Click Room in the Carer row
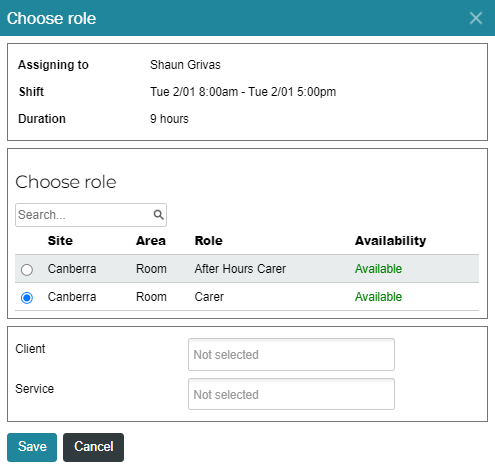 (x=151, y=297)
